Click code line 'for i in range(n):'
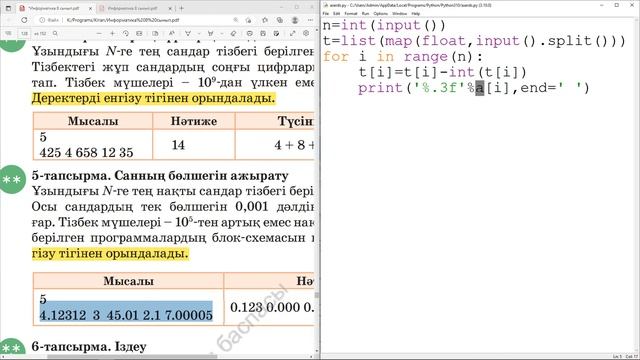Viewport: 640px width, 360px height. pyautogui.click(x=403, y=56)
